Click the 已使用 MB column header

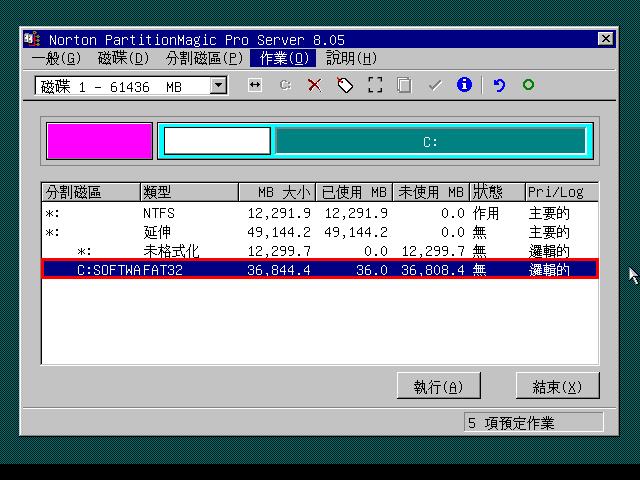click(354, 192)
